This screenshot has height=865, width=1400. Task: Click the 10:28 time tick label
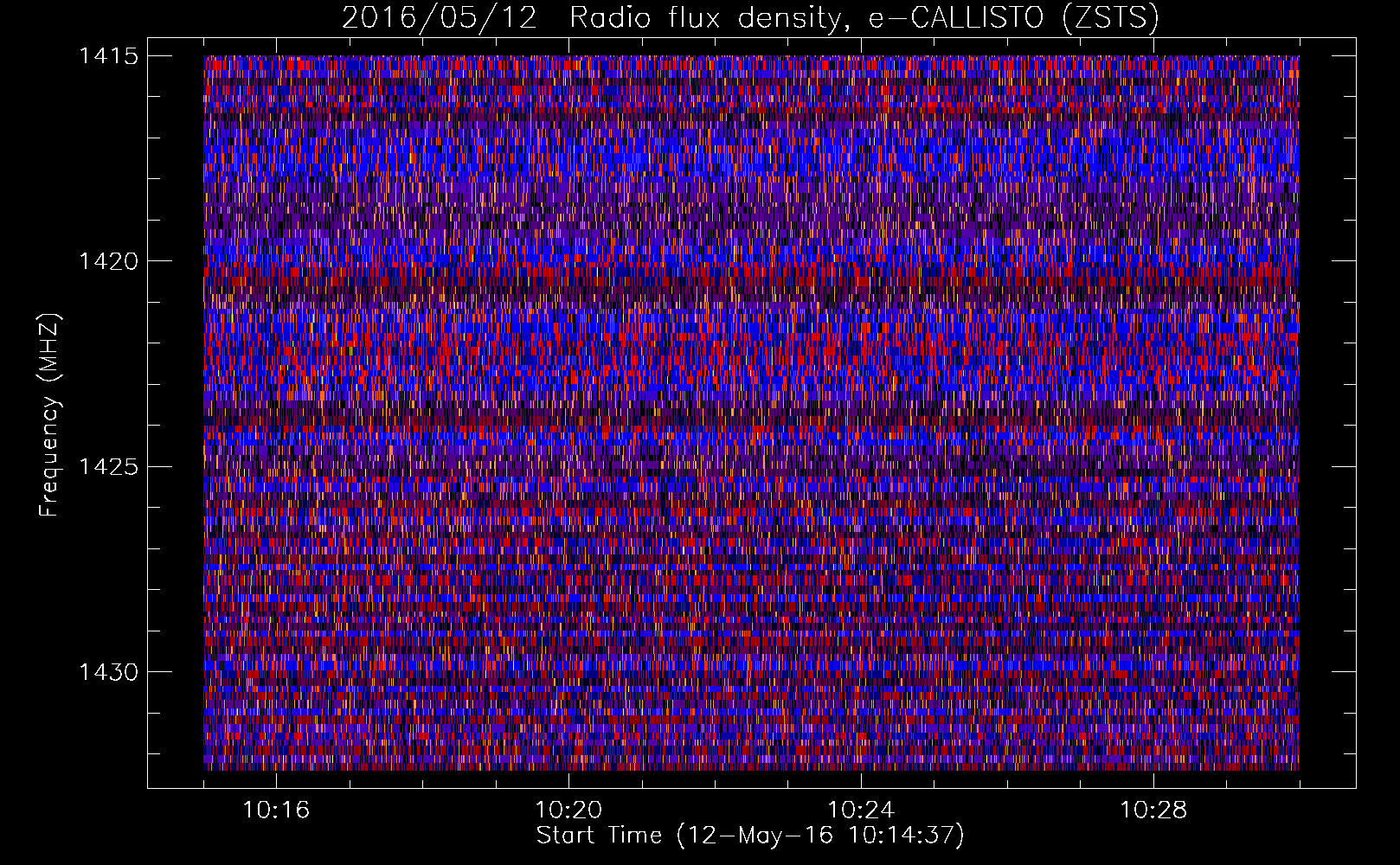[1153, 811]
